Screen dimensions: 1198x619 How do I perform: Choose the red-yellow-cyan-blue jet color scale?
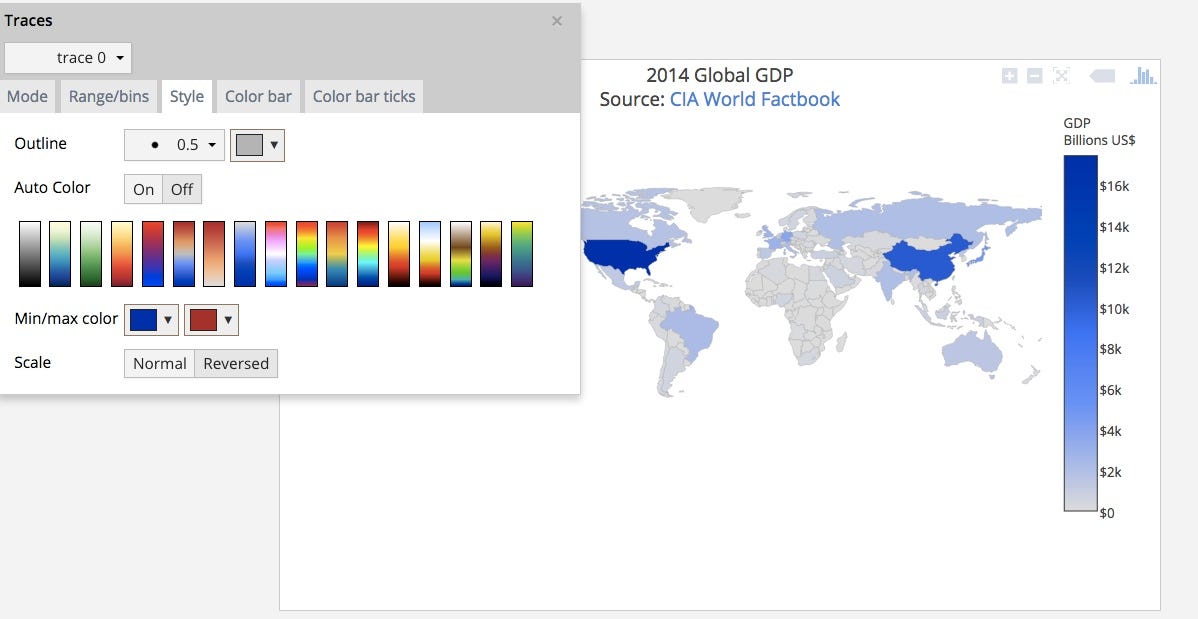coord(367,254)
